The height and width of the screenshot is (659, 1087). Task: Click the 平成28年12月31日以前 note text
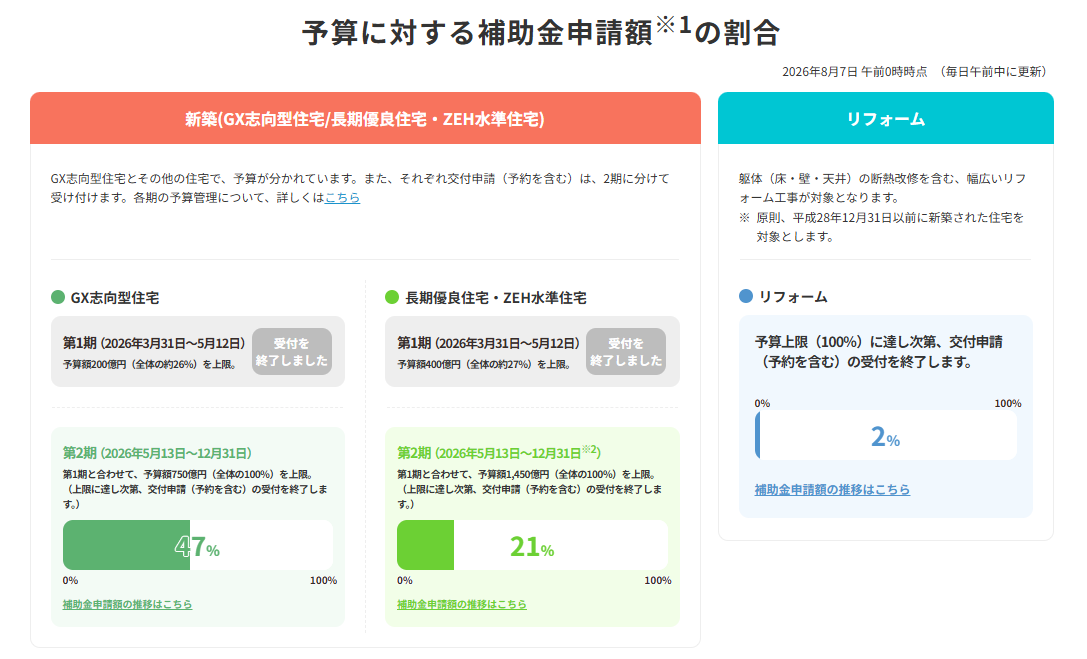pyautogui.click(x=882, y=227)
